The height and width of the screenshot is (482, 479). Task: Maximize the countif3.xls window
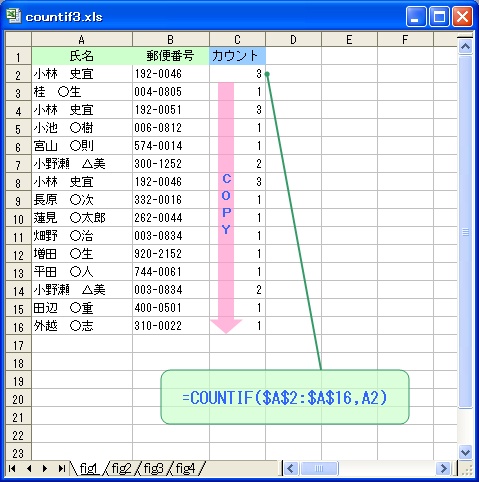[x=439, y=16]
